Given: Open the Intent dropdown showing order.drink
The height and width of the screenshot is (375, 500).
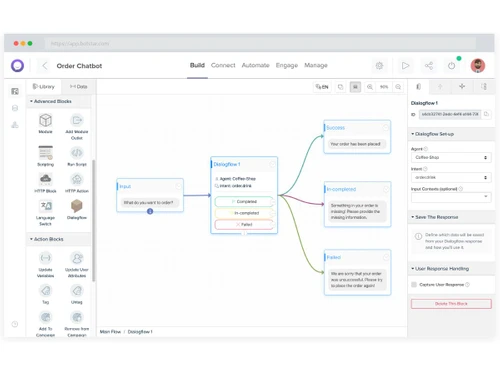Looking at the screenshot, I should (451, 177).
